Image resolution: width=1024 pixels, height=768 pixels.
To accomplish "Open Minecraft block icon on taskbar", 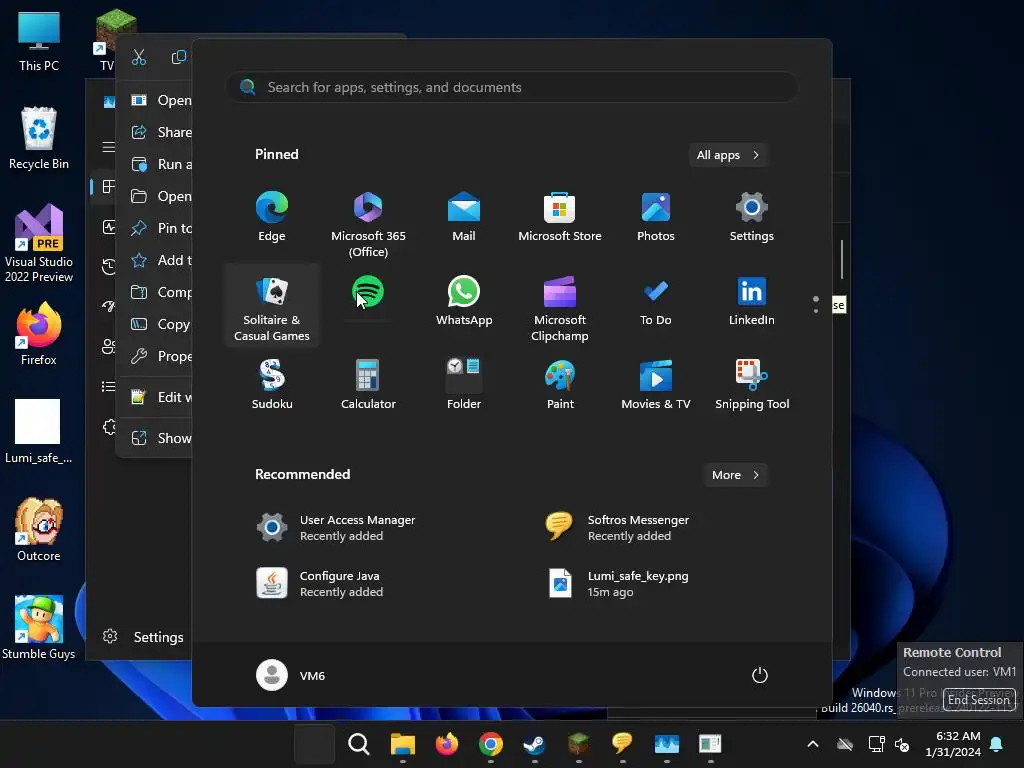I will pyautogui.click(x=579, y=744).
